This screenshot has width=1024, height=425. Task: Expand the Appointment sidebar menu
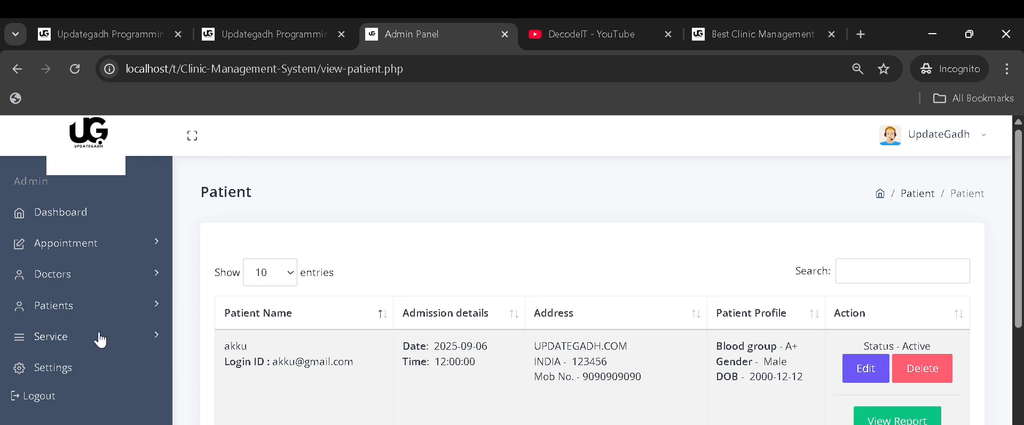tap(86, 243)
